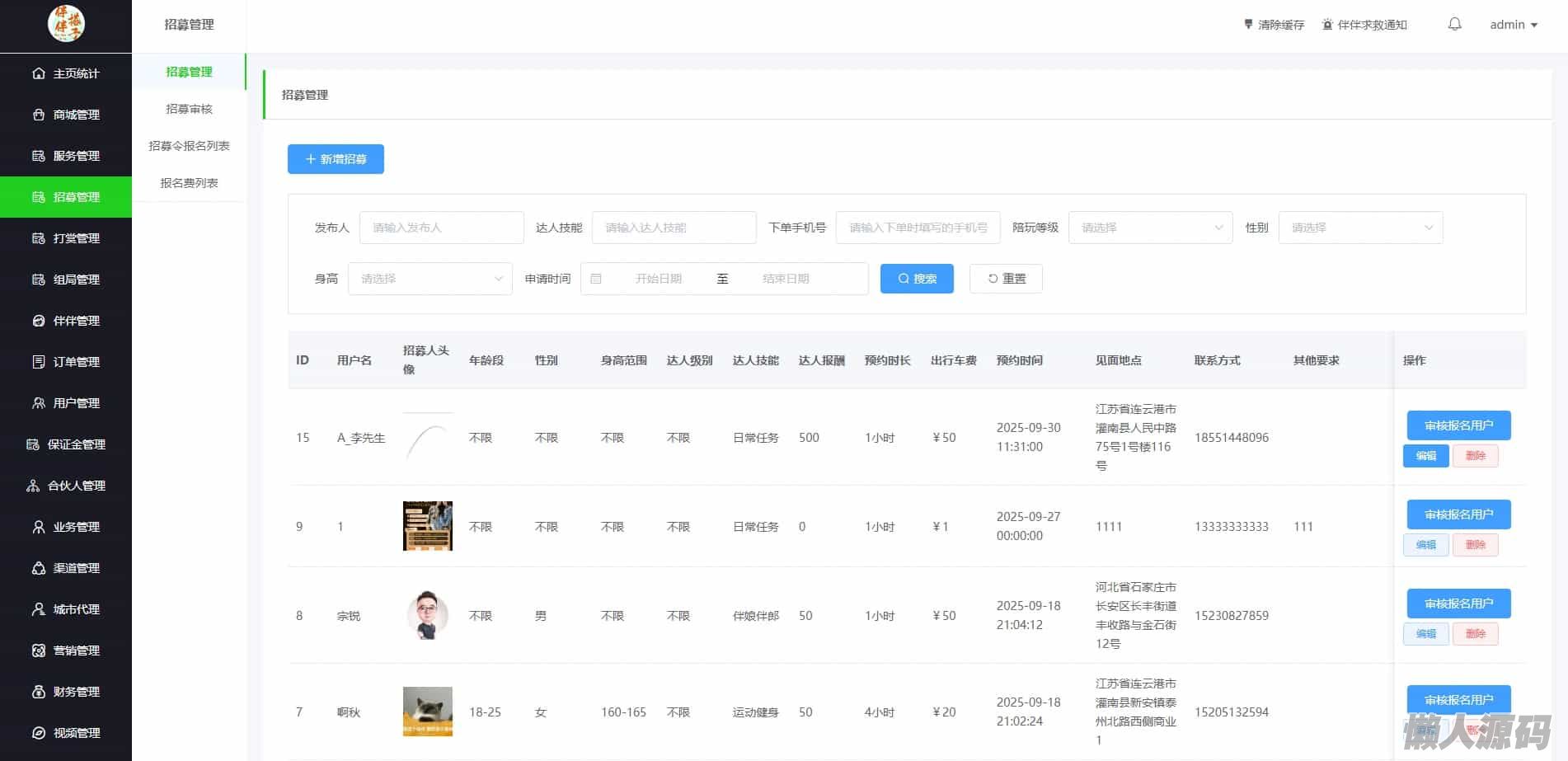Screen dimensions: 1568x761
Task: Click the clear cache (清除缓存) icon
Action: coord(1248,25)
